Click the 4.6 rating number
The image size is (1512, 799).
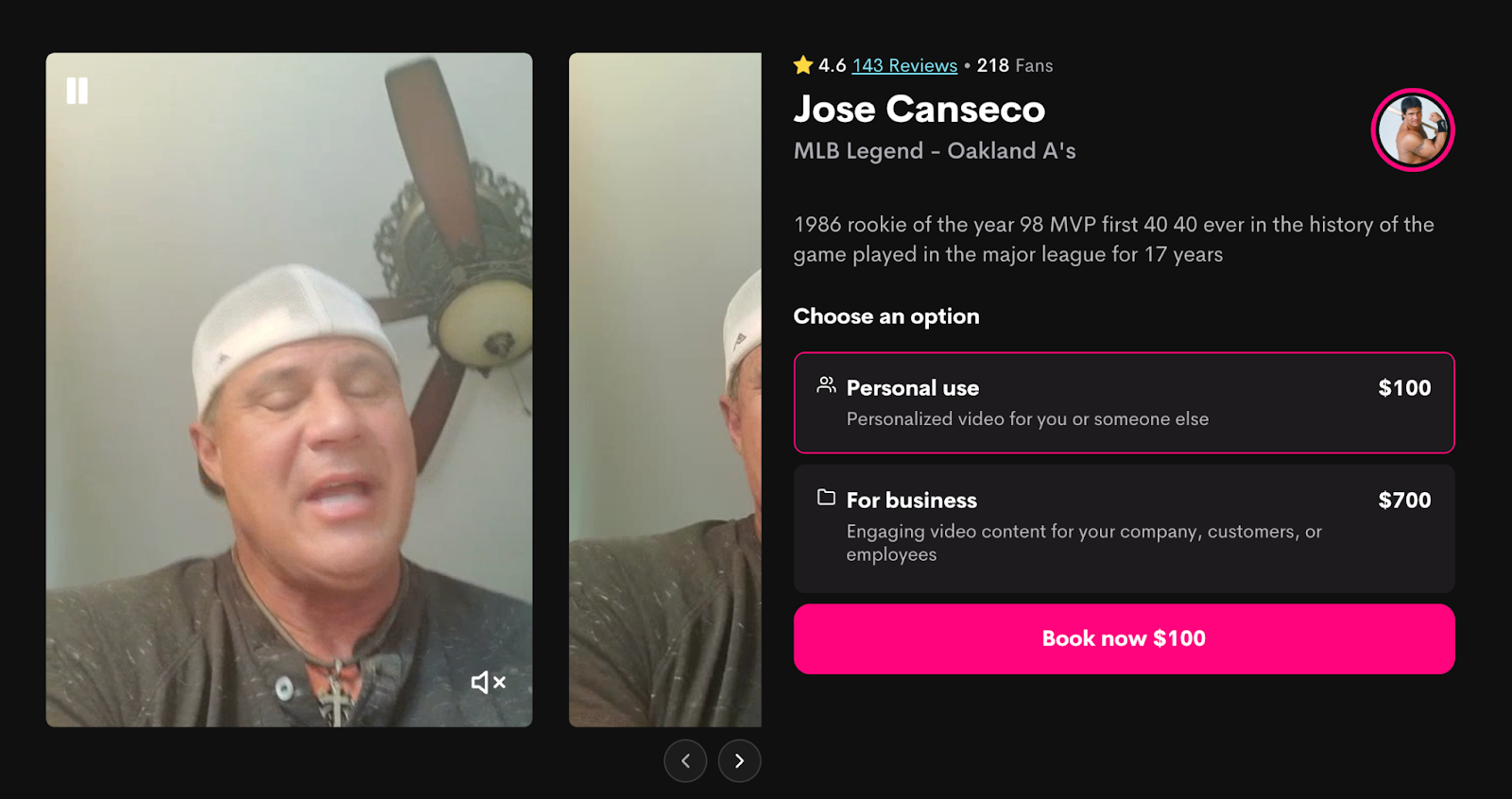832,65
